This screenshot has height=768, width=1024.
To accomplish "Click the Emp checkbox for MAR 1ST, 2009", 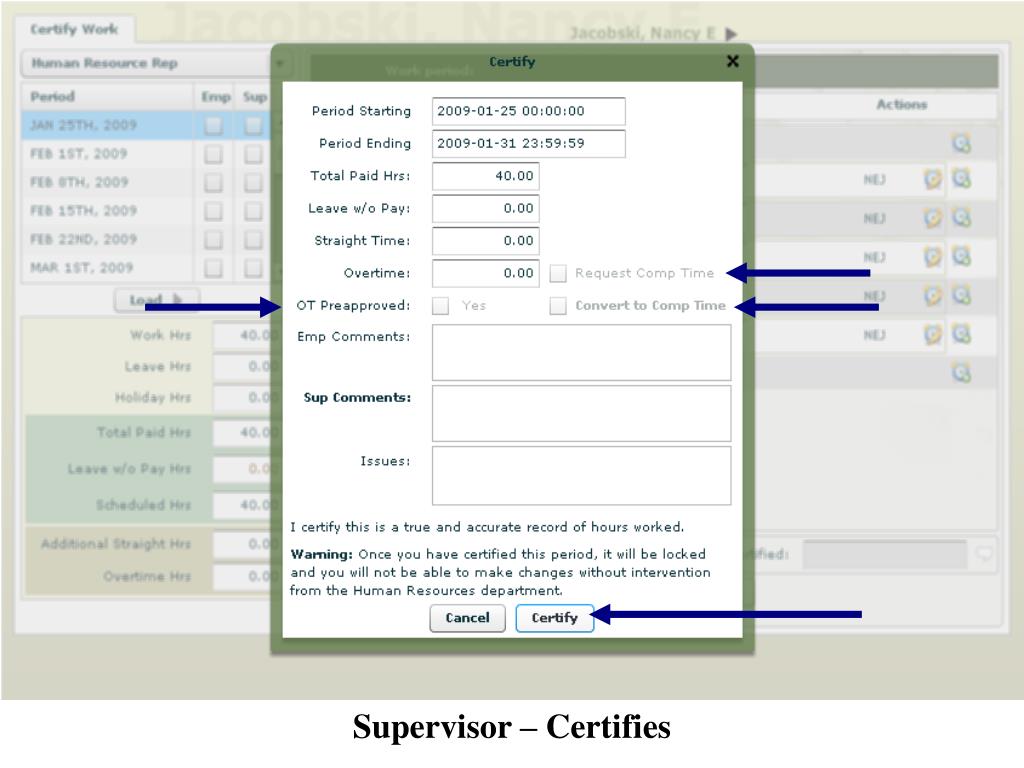I will click(x=213, y=268).
